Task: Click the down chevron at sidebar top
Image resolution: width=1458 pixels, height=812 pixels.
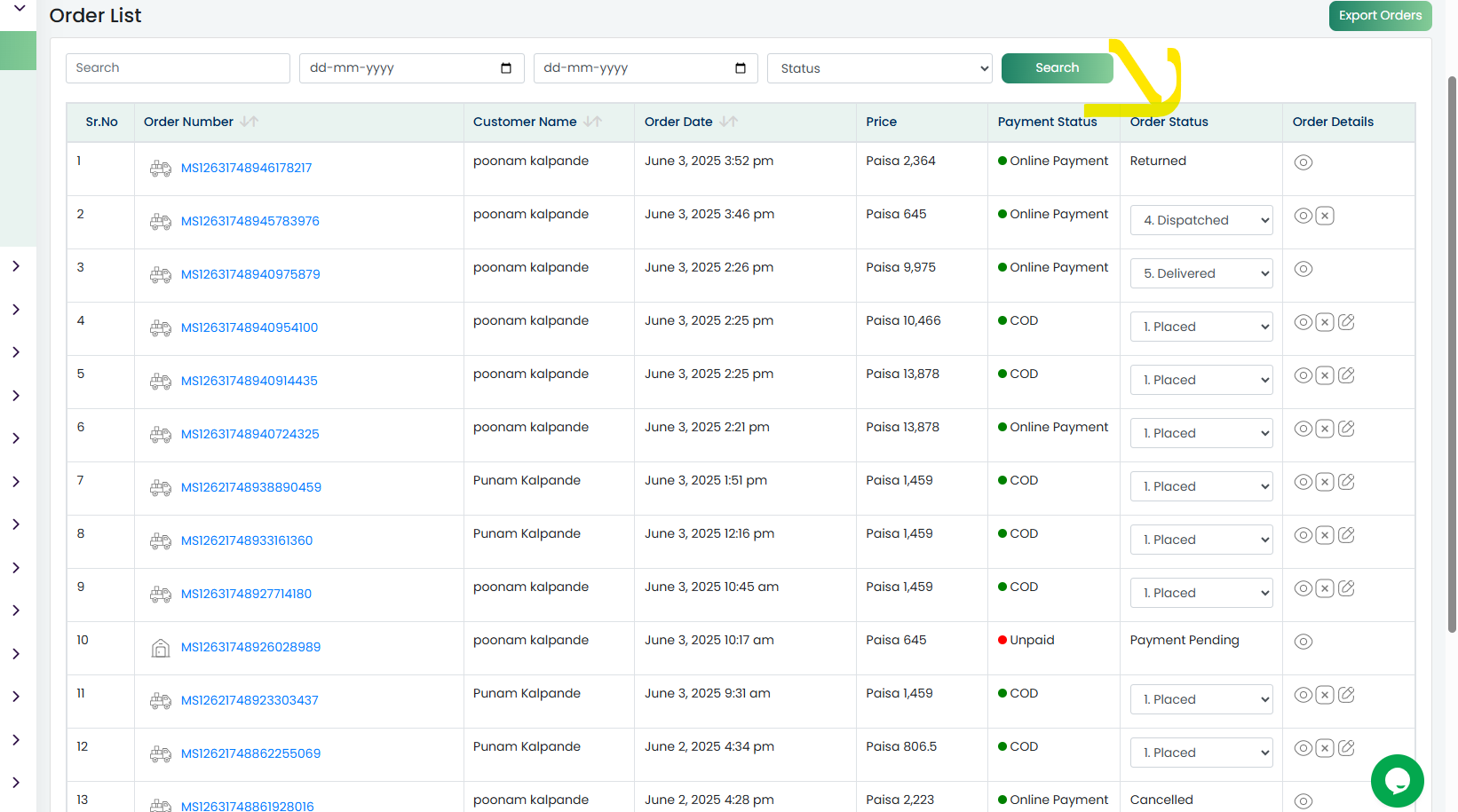Action: (19, 8)
